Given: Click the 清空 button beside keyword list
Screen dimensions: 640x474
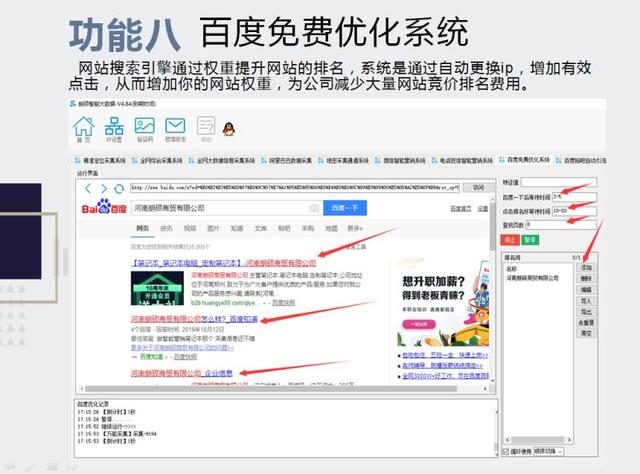Looking at the screenshot, I should point(586,333).
